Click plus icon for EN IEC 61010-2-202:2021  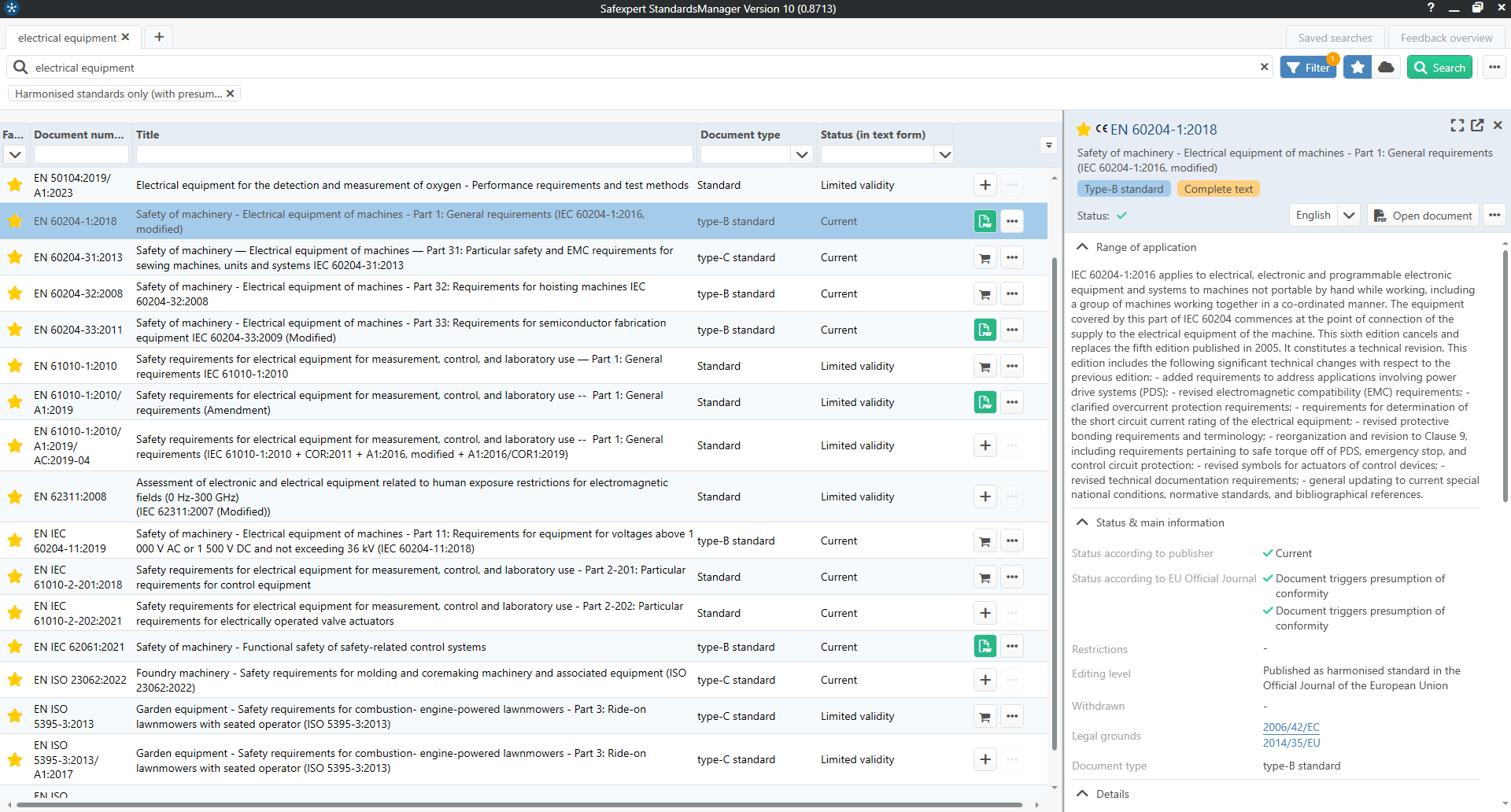[x=985, y=613]
